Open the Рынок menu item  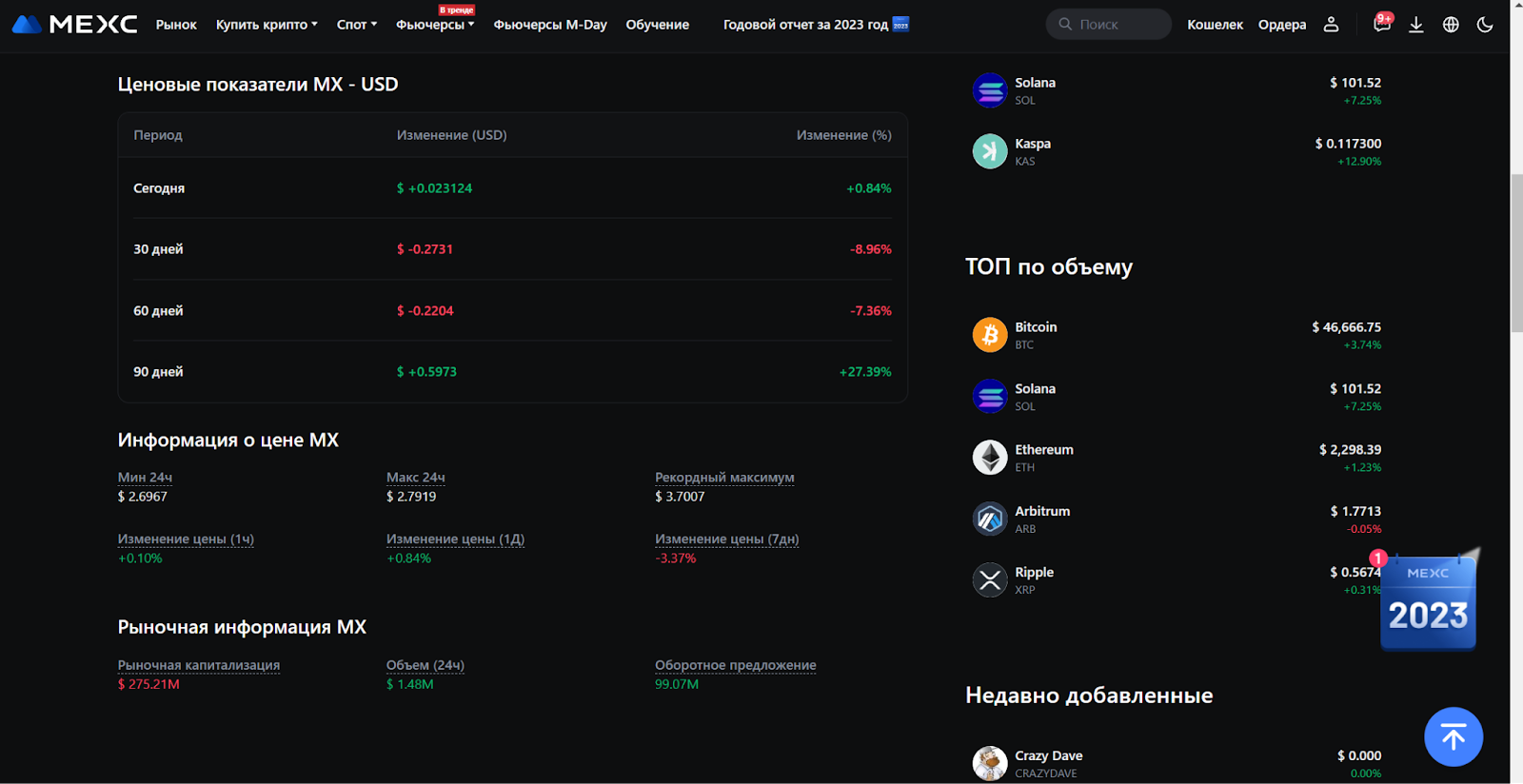176,25
